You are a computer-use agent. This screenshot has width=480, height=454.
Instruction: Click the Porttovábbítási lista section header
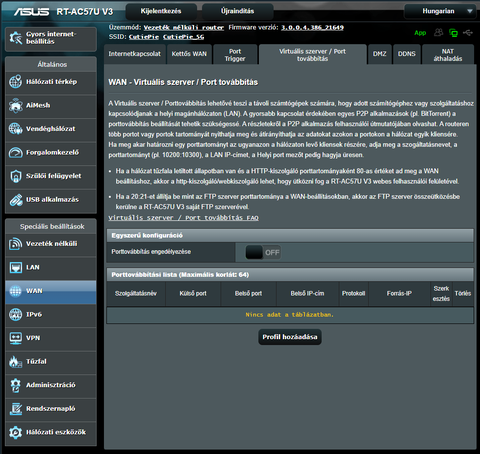[x=290, y=275]
